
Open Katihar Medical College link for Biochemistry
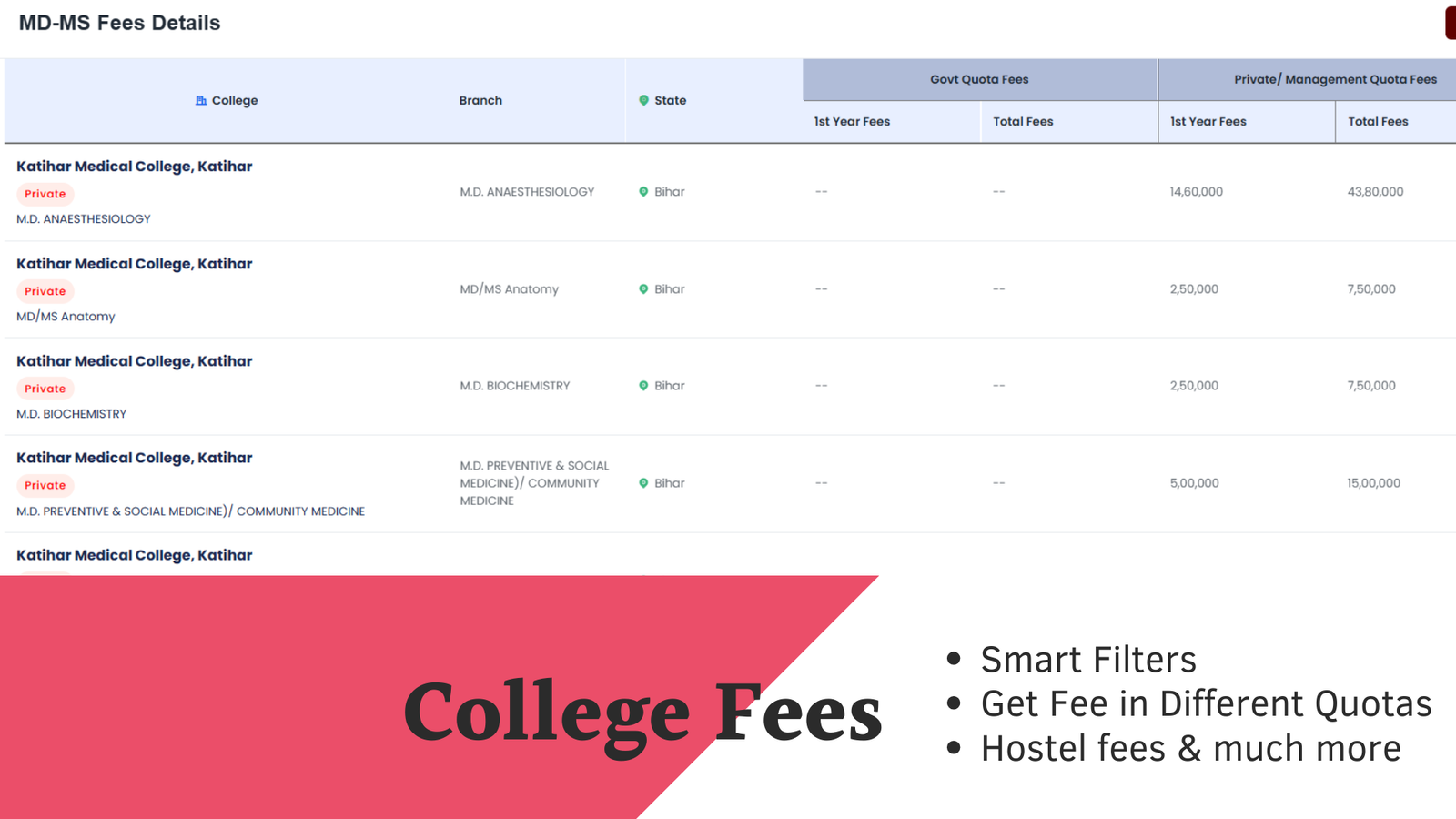coord(134,361)
